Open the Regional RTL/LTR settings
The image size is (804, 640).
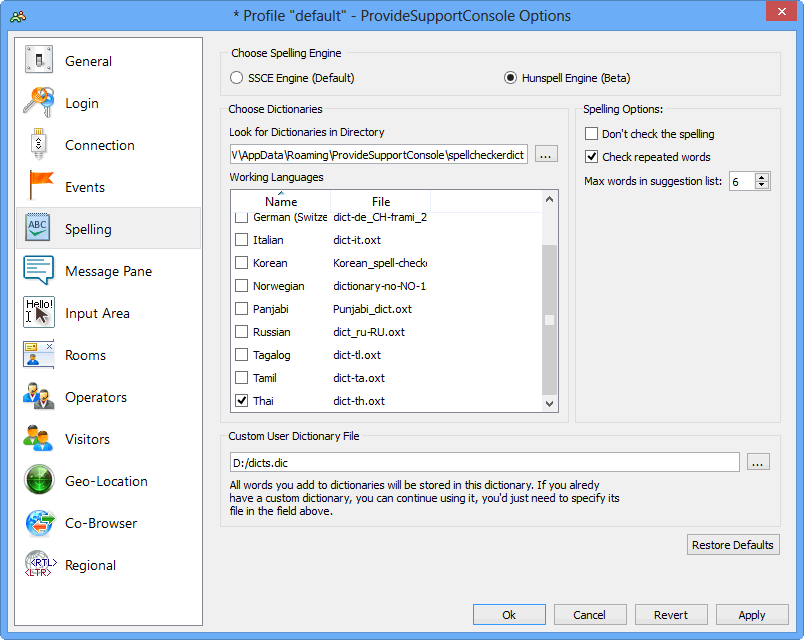pos(90,565)
